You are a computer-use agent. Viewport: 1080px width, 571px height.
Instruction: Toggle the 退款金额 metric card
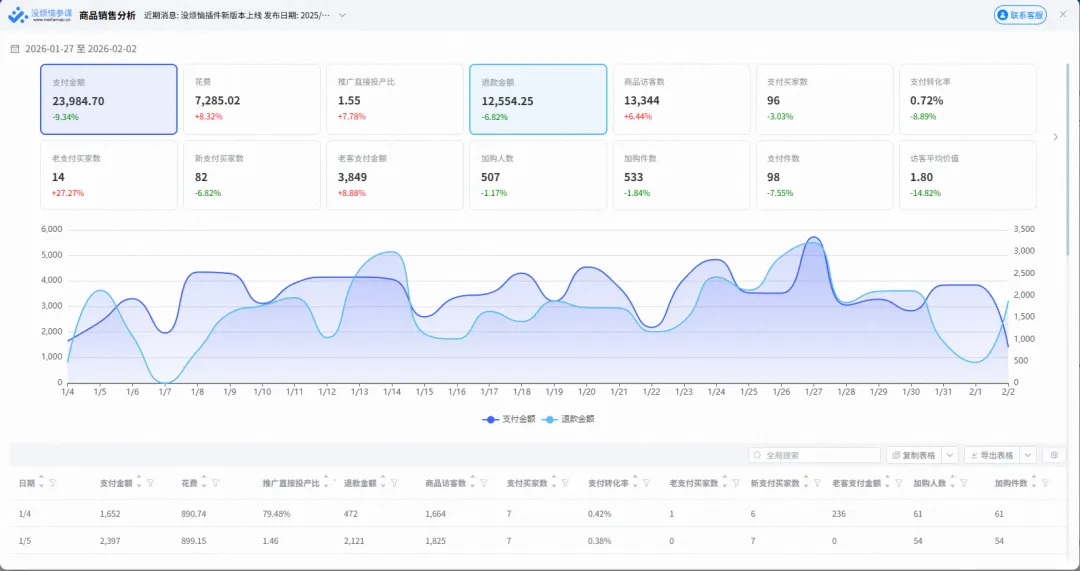tap(538, 99)
